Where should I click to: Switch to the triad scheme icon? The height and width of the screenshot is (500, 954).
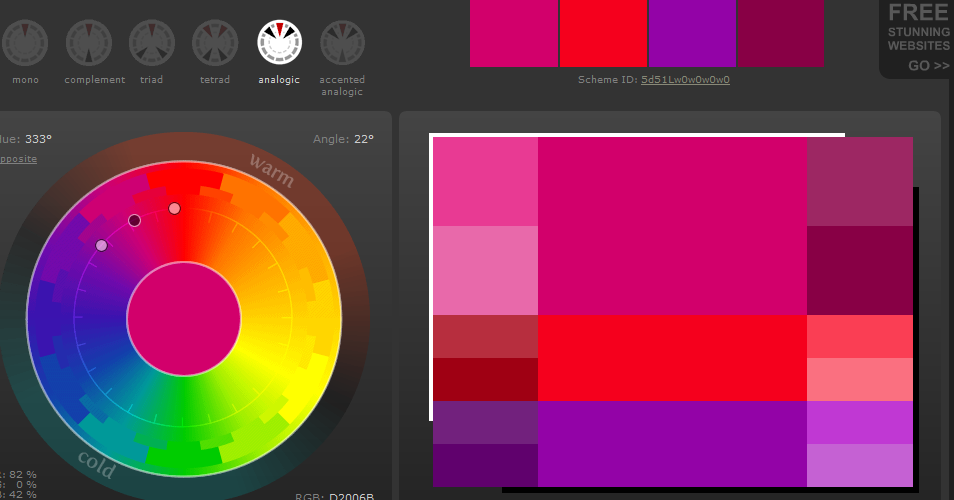152,43
